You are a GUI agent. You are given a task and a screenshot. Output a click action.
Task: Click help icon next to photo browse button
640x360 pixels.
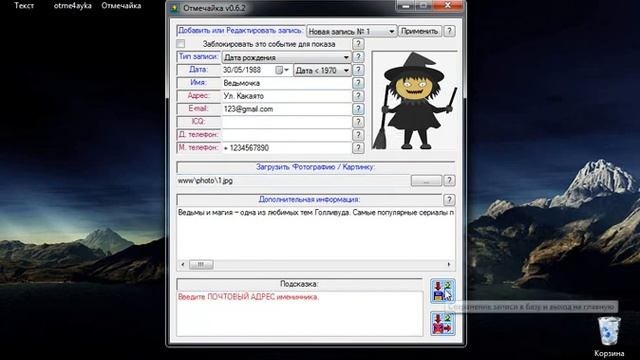(x=449, y=180)
